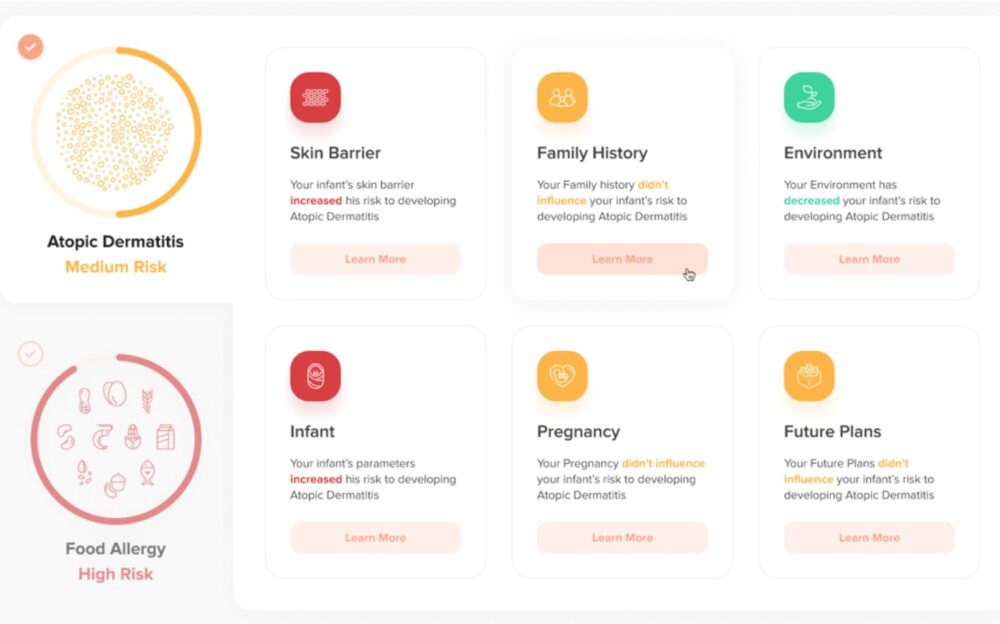This screenshot has height=624, width=1000.
Task: Select the Atopic Dermatitis tab label
Action: (116, 242)
